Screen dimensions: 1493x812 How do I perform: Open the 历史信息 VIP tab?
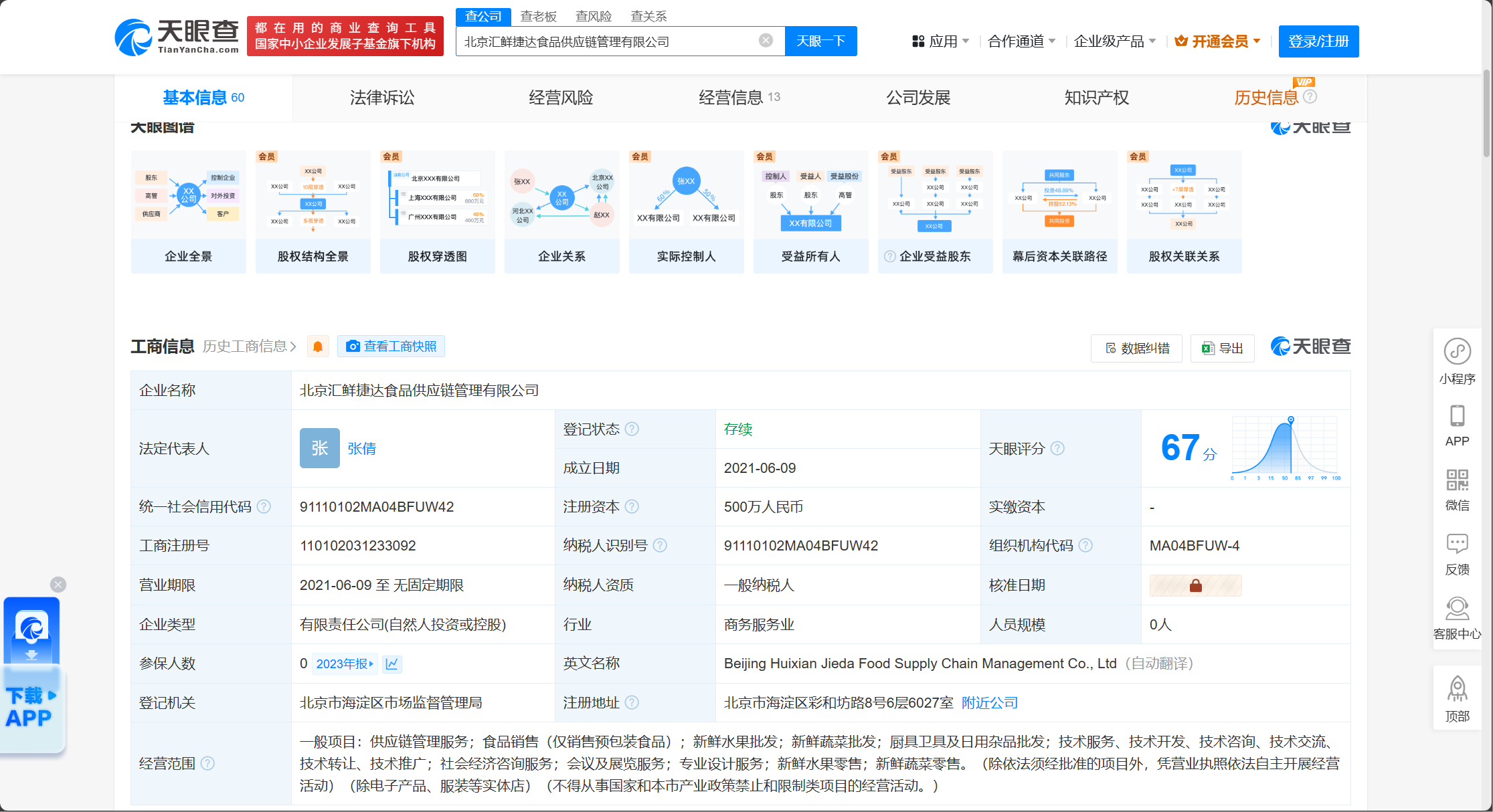point(1266,98)
